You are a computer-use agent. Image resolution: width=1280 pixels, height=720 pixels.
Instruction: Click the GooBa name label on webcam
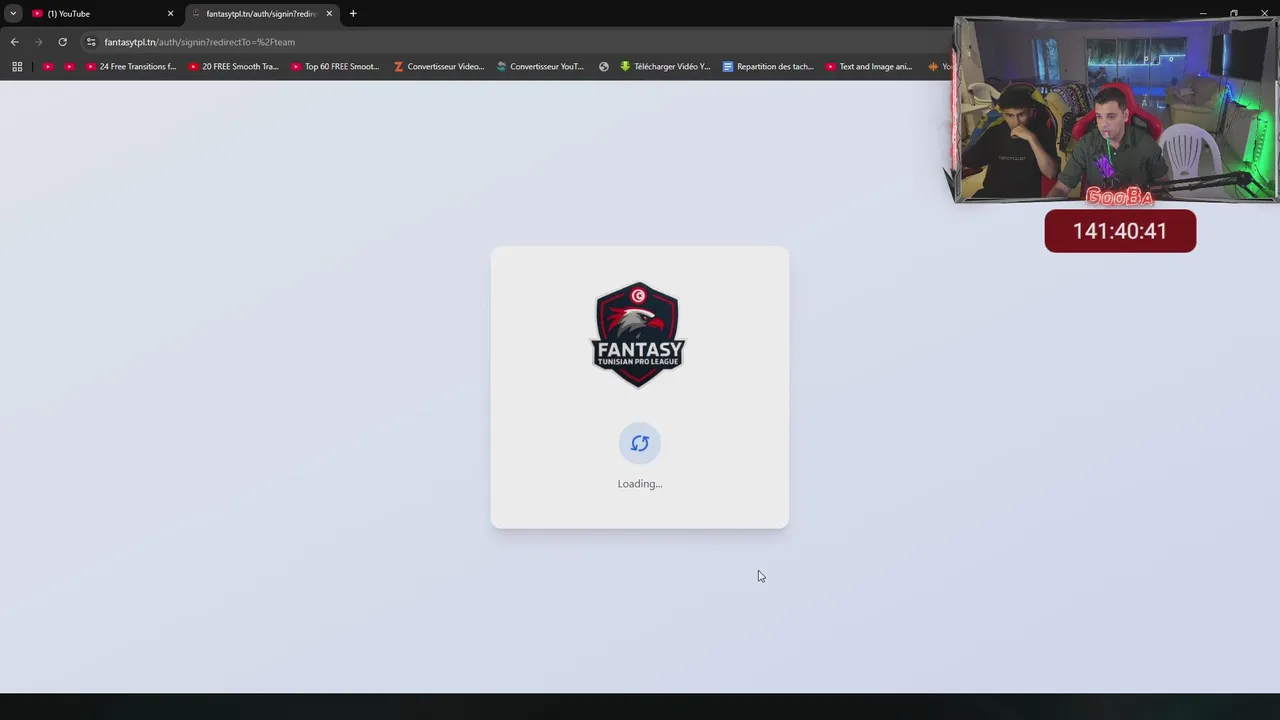1119,196
